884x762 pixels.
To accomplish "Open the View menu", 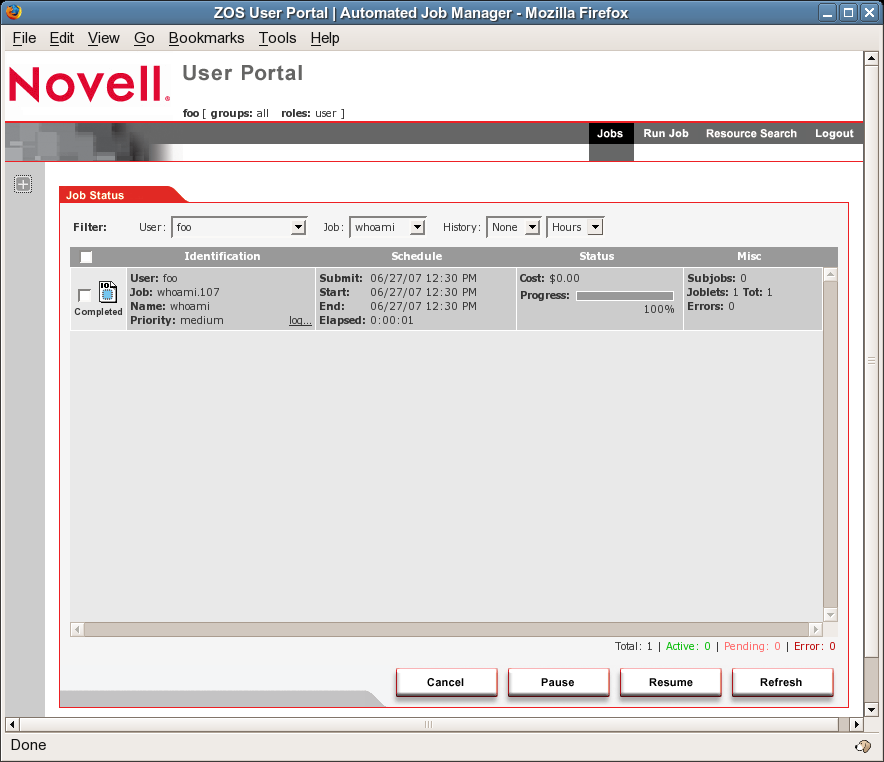I will click(103, 38).
